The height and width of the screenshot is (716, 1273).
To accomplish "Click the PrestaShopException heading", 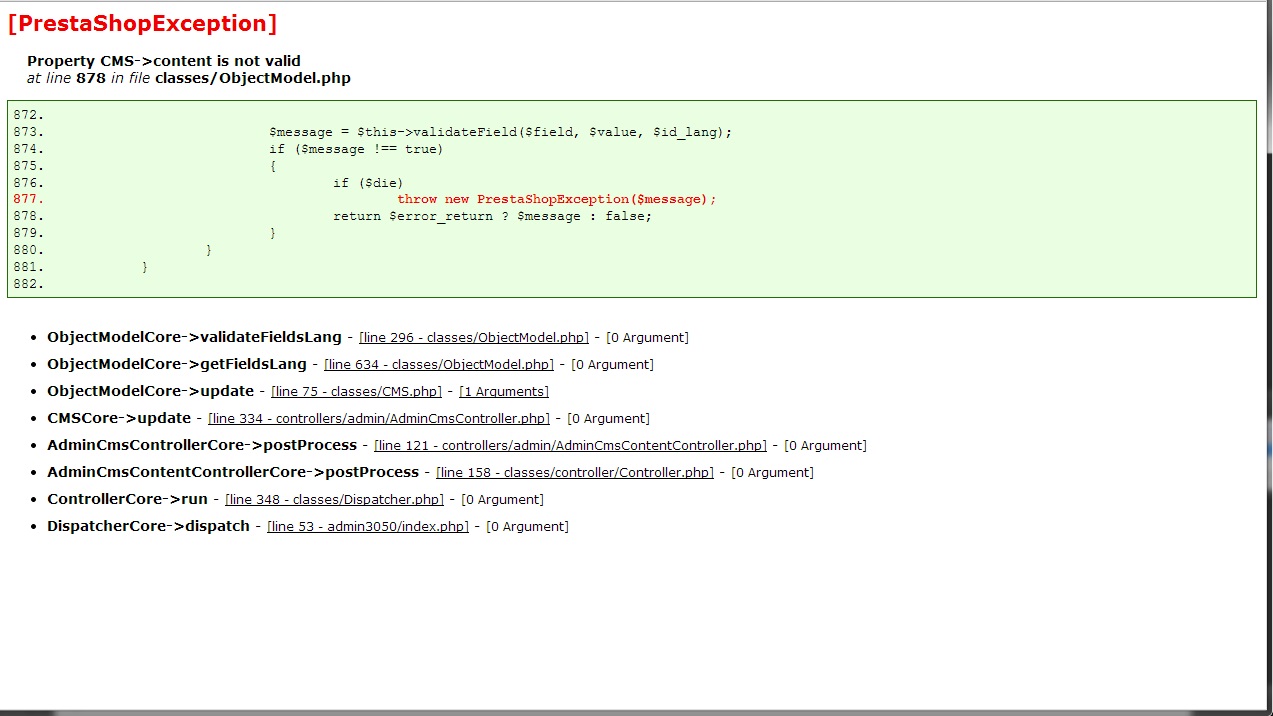I will point(142,23).
